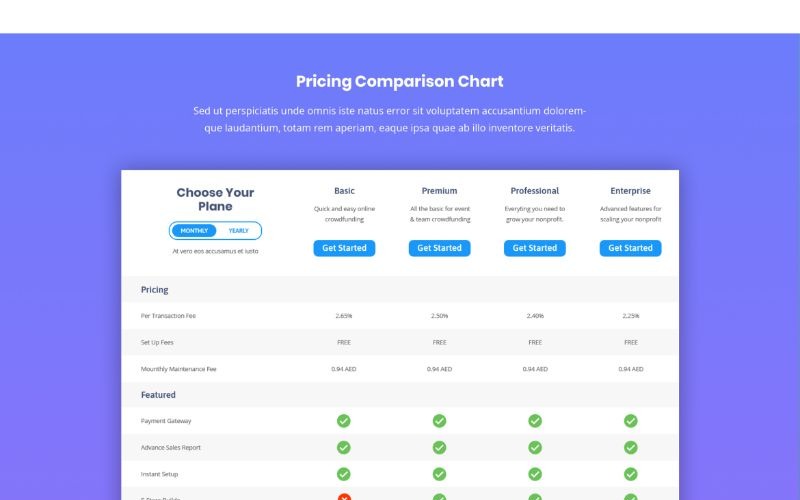Click Instant Setup checkmark under Enterprise column
The height and width of the screenshot is (500, 800).
631,474
